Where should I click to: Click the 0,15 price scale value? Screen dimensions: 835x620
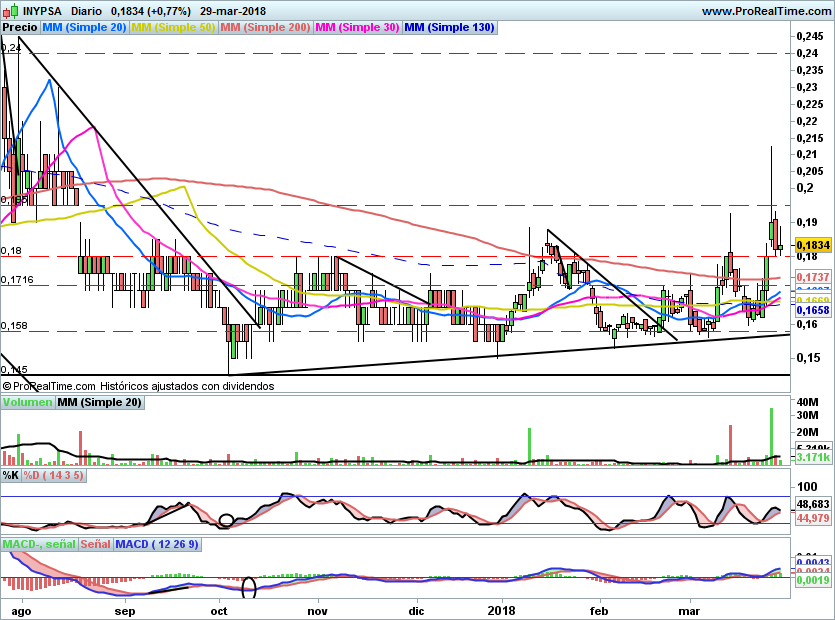[x=808, y=358]
